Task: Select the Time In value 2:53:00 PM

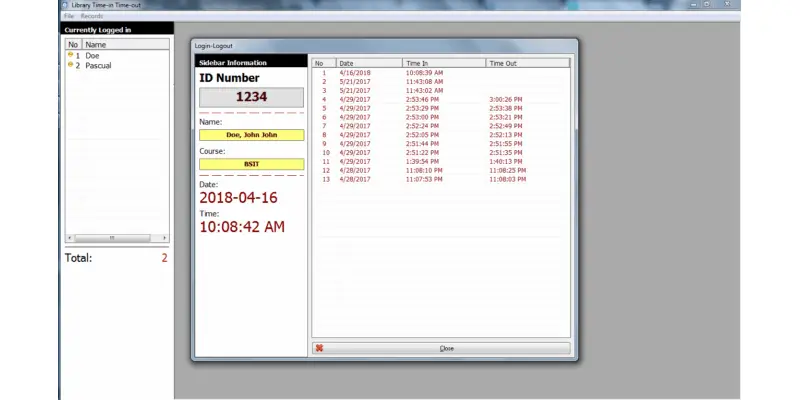Action: tap(422, 117)
